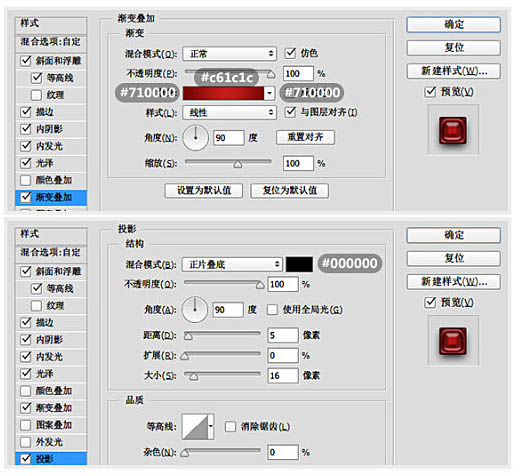This screenshot has height=476, width=521.
Task: Click the angle dial in drop shadow panel
Action: (195, 310)
